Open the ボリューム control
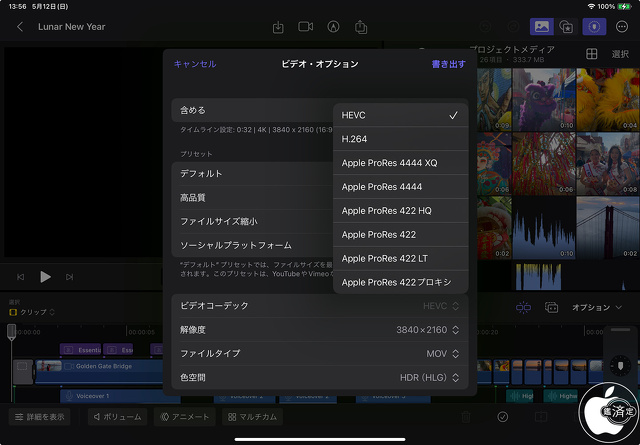Image resolution: width=640 pixels, height=445 pixels. click(x=118, y=417)
